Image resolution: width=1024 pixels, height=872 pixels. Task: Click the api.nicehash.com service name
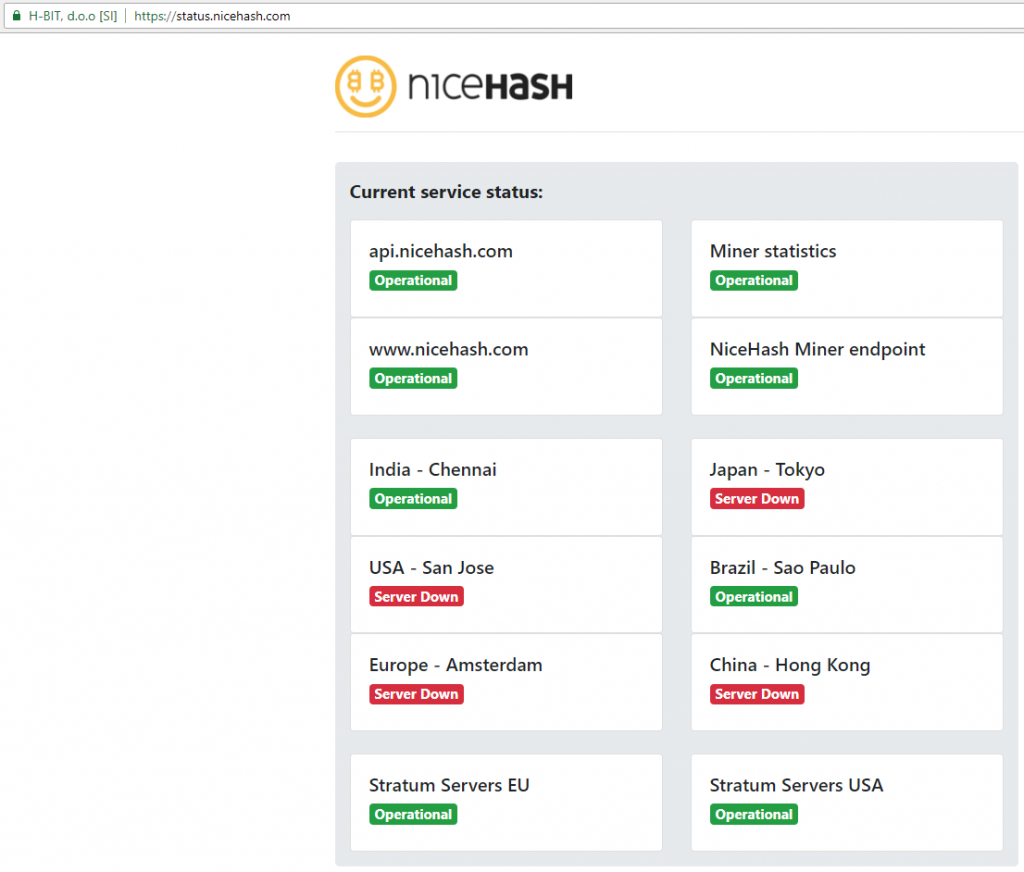(441, 251)
